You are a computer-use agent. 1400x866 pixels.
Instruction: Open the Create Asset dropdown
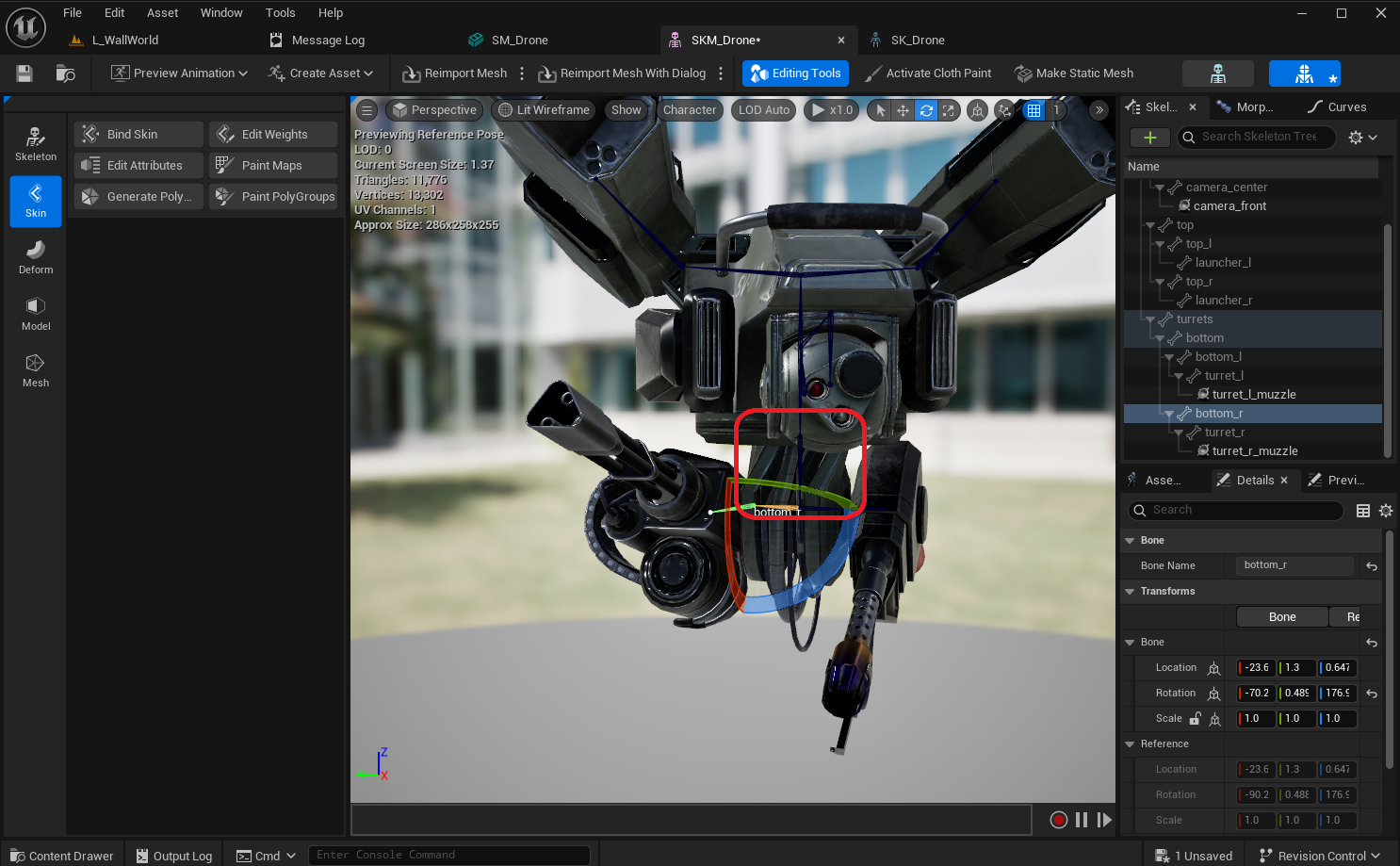[x=320, y=74]
